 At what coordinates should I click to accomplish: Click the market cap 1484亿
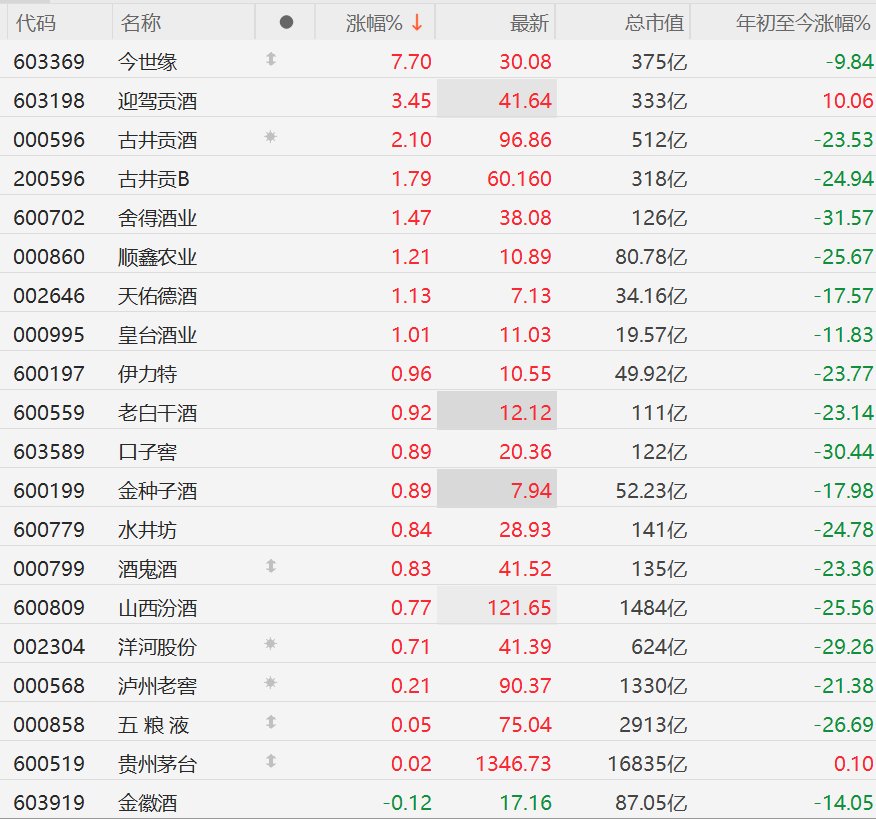[653, 608]
